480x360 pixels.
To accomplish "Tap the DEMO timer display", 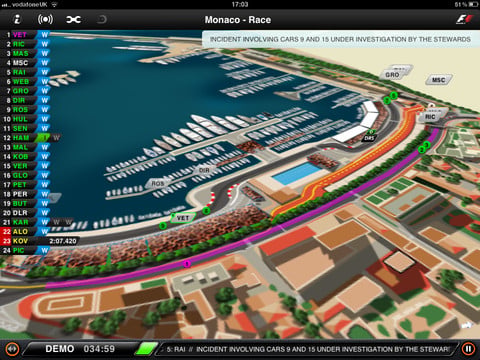I will tap(80, 349).
